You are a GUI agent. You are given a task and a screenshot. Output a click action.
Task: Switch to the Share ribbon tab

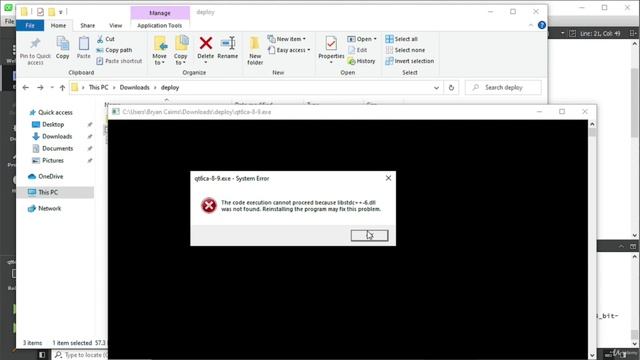tap(87, 25)
